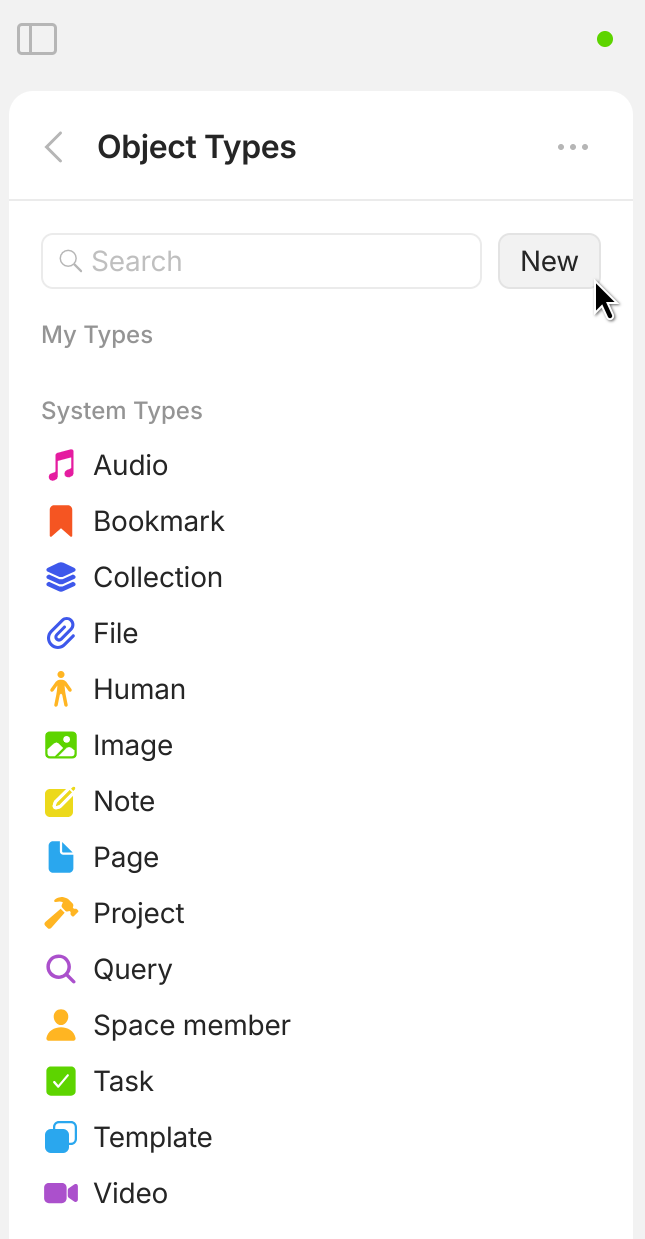Click the green Task checkbox icon
Image resolution: width=645 pixels, height=1239 pixels.
point(61,1081)
